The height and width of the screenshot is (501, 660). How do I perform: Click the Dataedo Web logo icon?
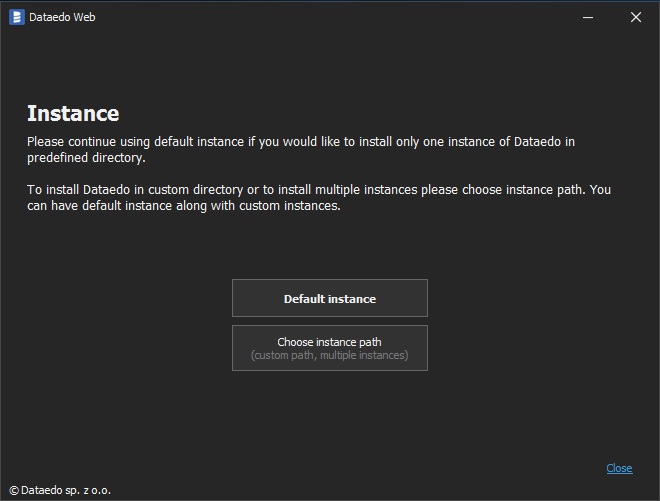pyautogui.click(x=17, y=17)
